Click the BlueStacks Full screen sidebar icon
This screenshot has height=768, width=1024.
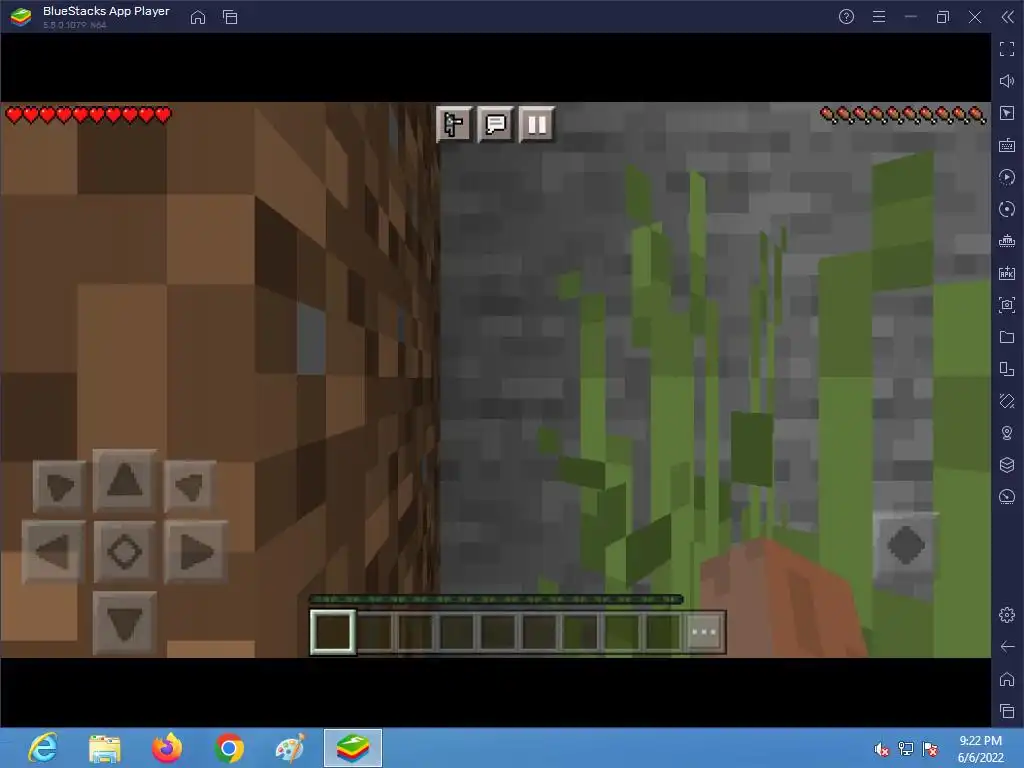[x=1007, y=49]
